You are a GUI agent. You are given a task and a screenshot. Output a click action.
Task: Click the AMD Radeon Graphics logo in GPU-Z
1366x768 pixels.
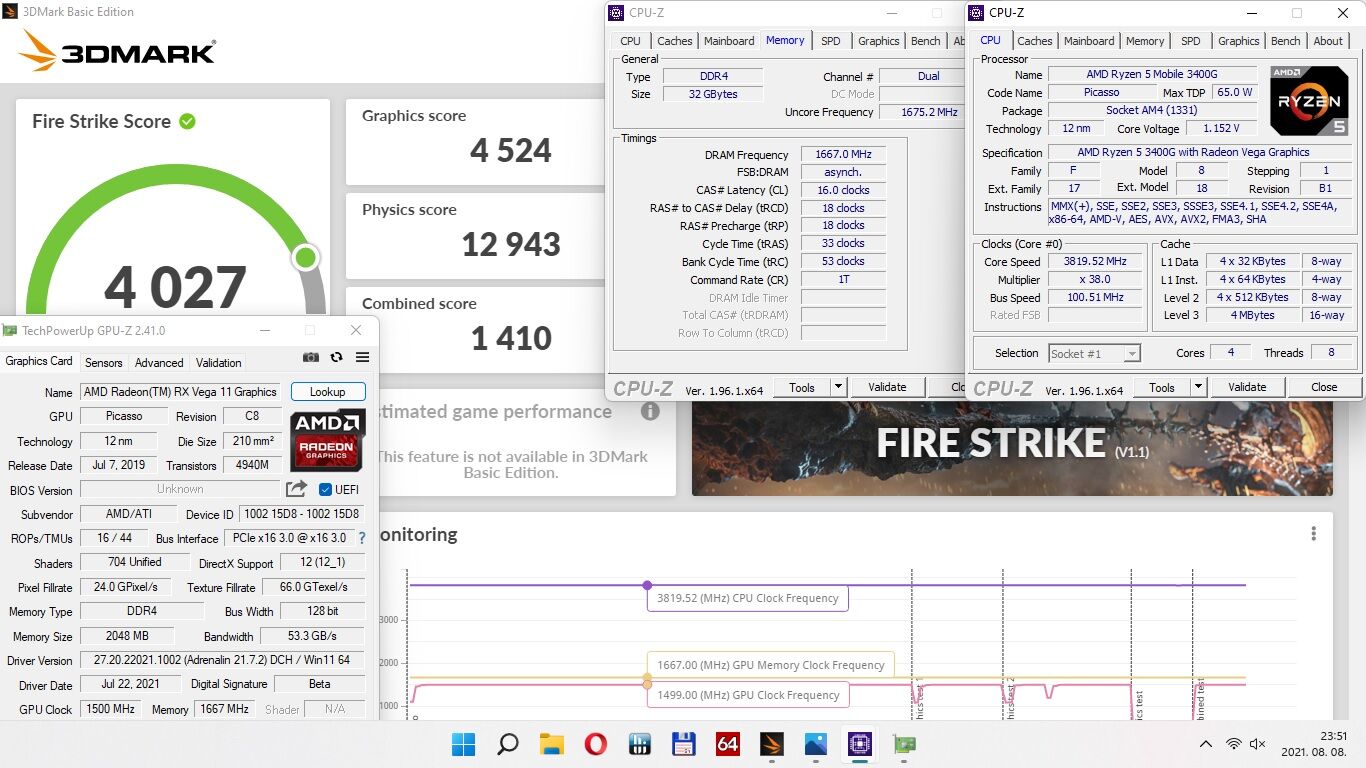[327, 440]
